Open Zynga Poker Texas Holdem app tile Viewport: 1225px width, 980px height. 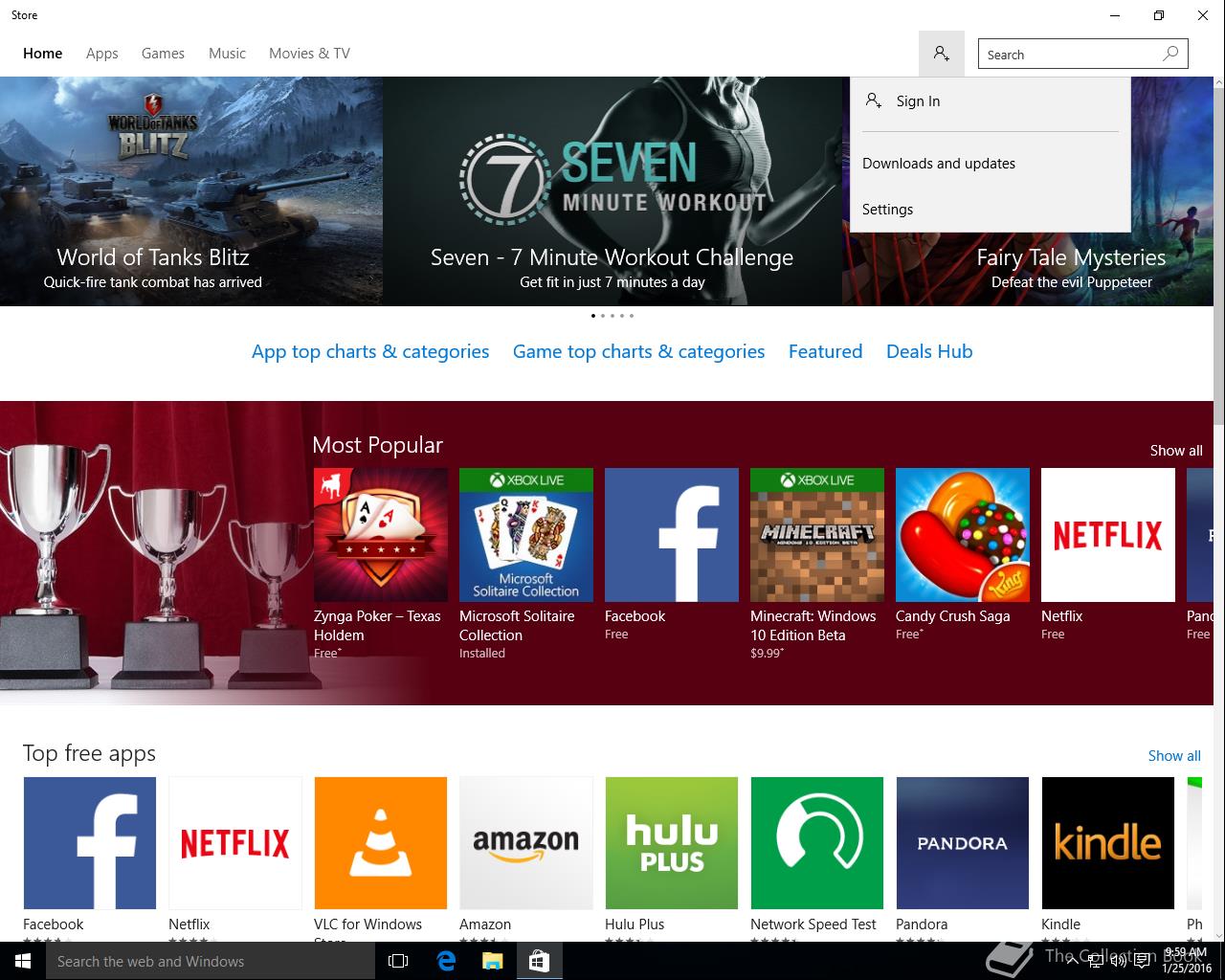[x=381, y=535]
